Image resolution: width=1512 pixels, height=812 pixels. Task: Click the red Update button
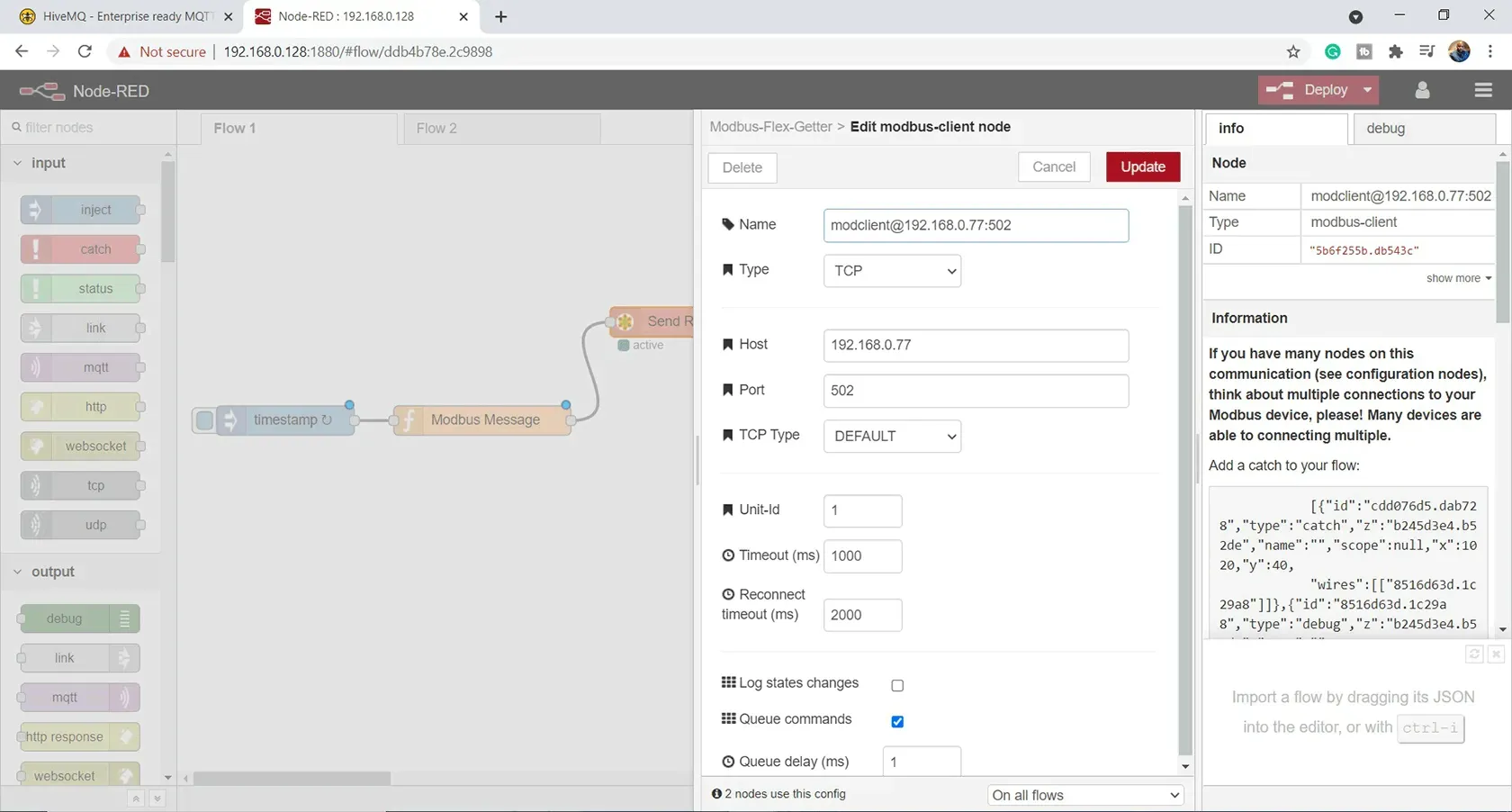[1143, 167]
